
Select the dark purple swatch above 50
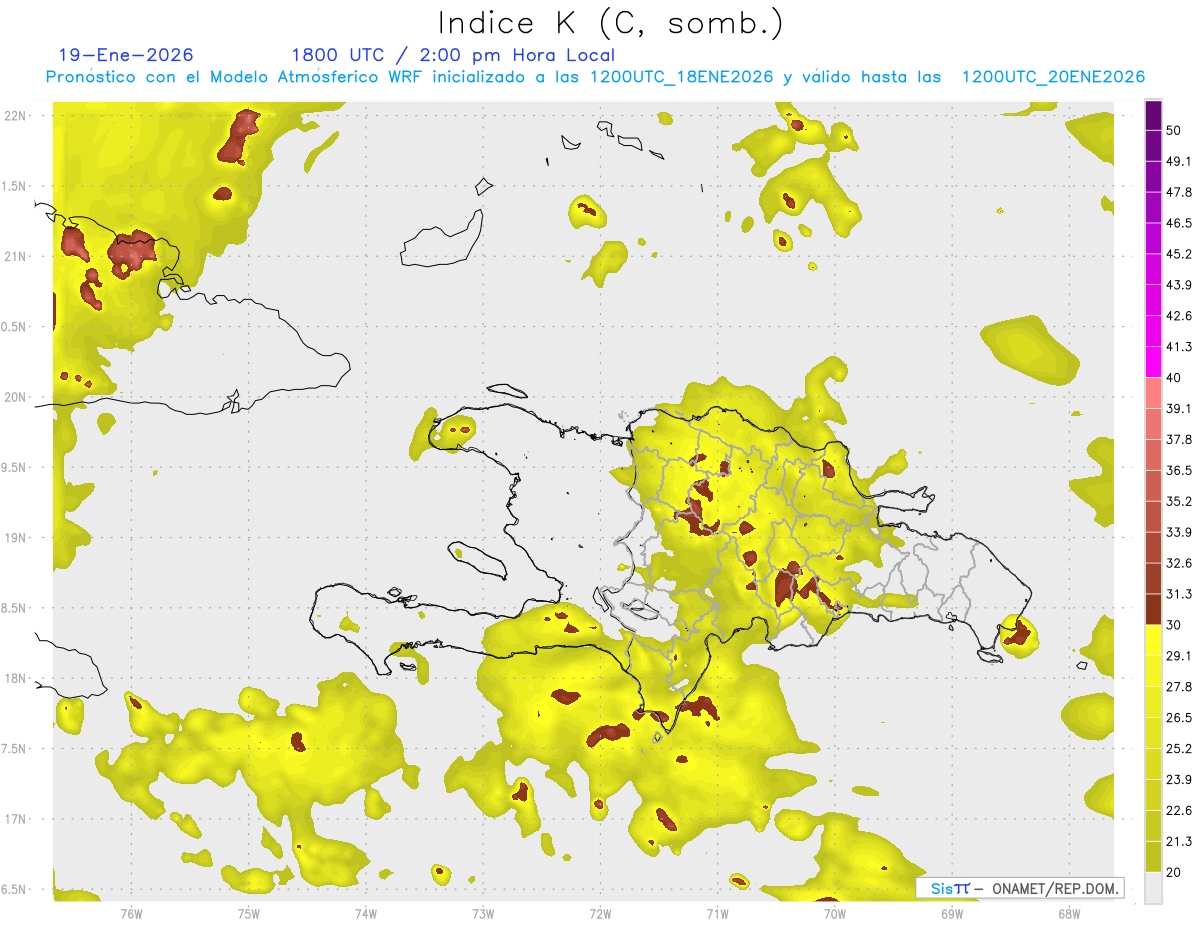1153,116
